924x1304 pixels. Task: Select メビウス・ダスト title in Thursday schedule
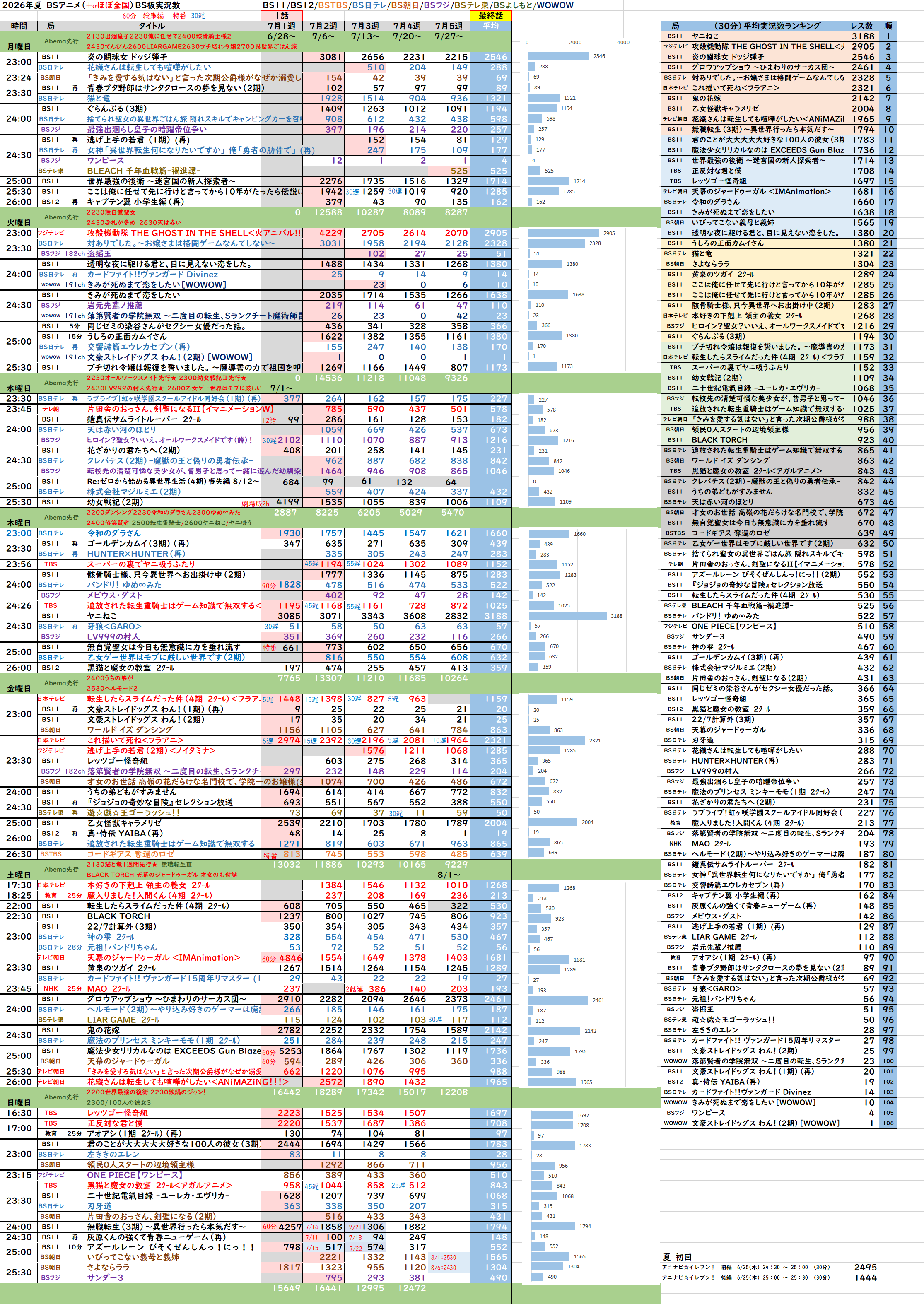pos(114,595)
